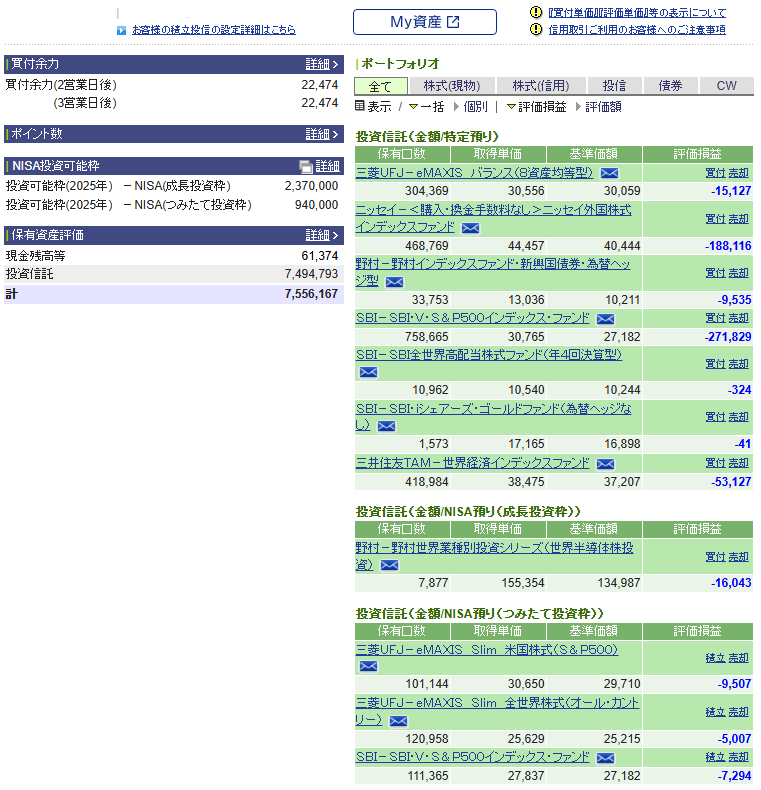Click mail icon beside 野村インデックスファンド・新興国債券
Image resolution: width=761 pixels, height=790 pixels.
click(394, 282)
